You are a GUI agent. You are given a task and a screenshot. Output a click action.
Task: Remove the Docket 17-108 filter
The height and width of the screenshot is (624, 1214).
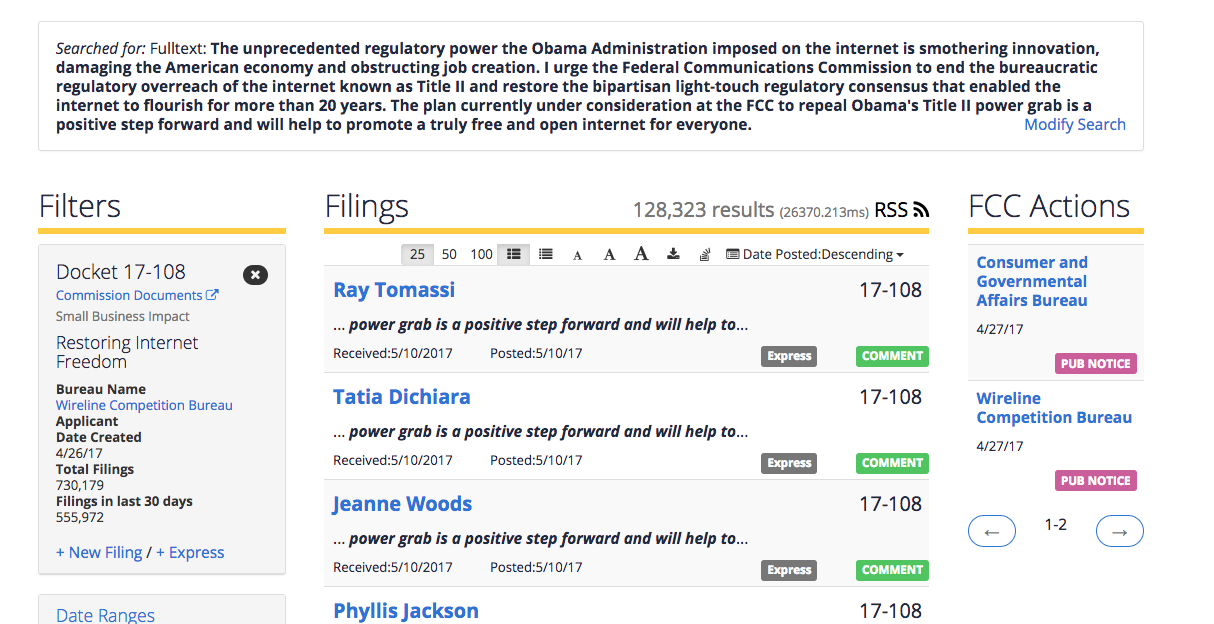click(255, 274)
